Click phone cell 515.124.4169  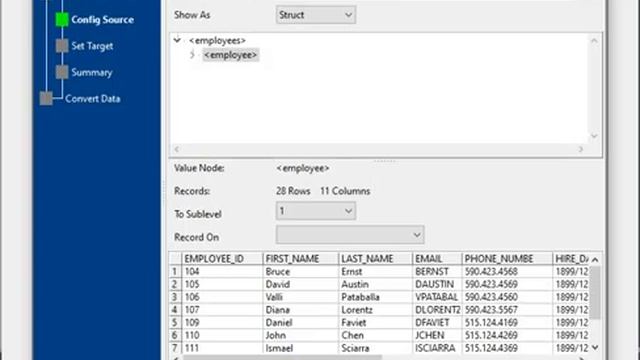[507, 322]
